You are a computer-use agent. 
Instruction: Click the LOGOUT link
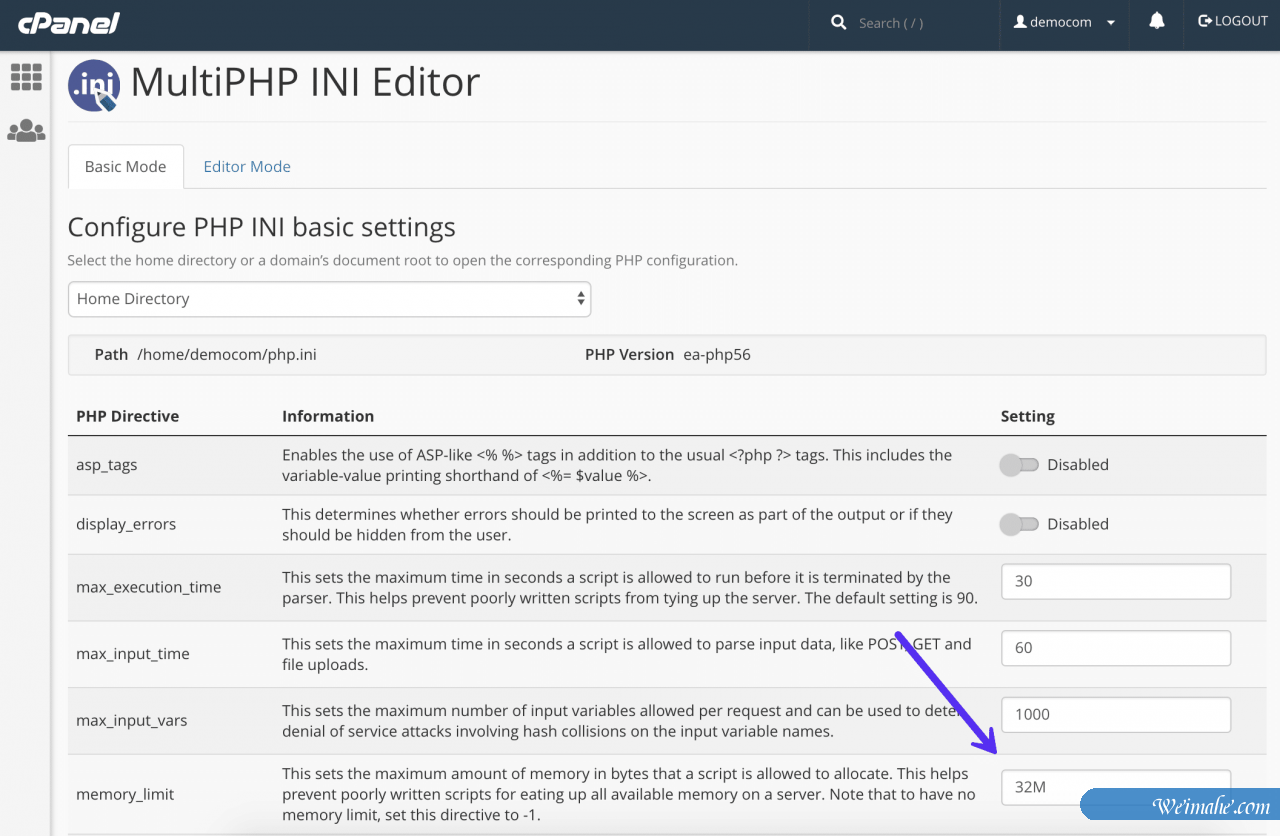(1241, 21)
